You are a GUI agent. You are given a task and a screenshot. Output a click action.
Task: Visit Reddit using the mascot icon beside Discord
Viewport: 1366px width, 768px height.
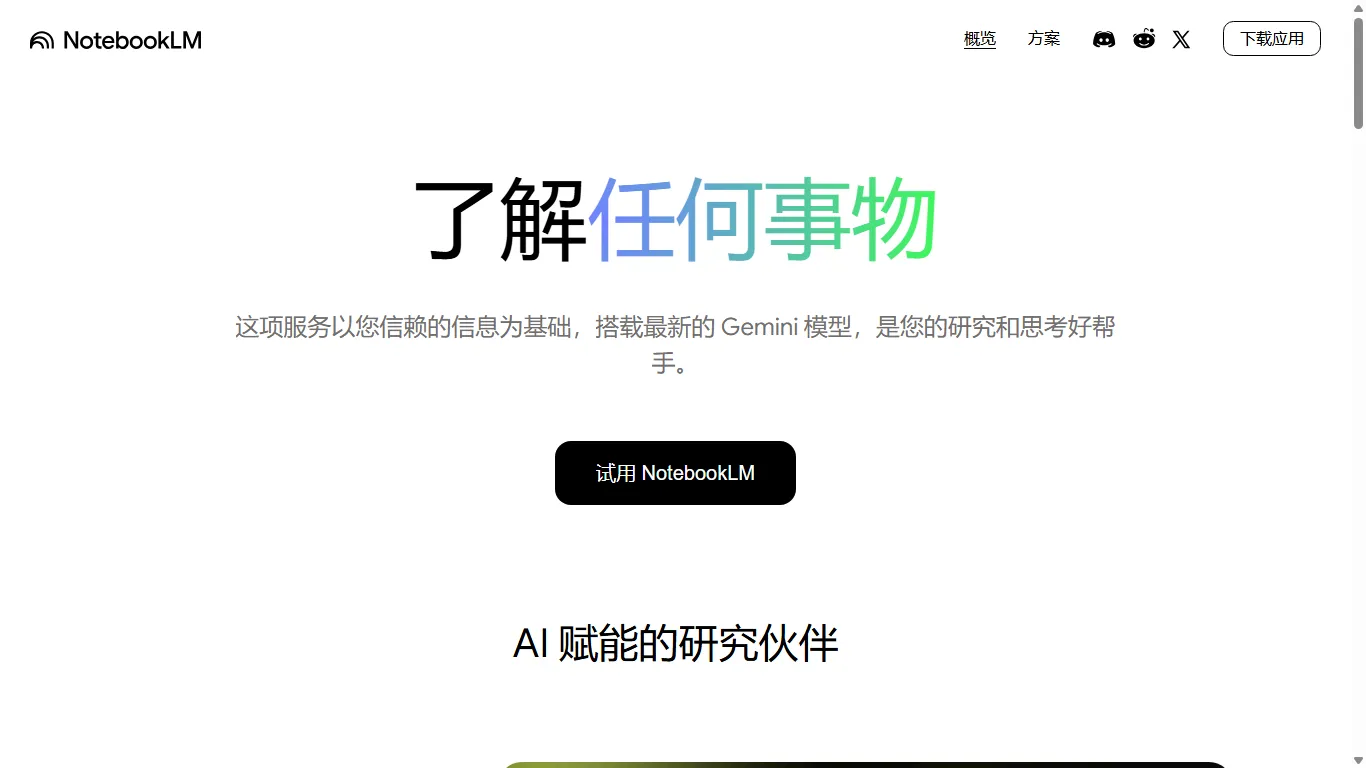(1143, 39)
